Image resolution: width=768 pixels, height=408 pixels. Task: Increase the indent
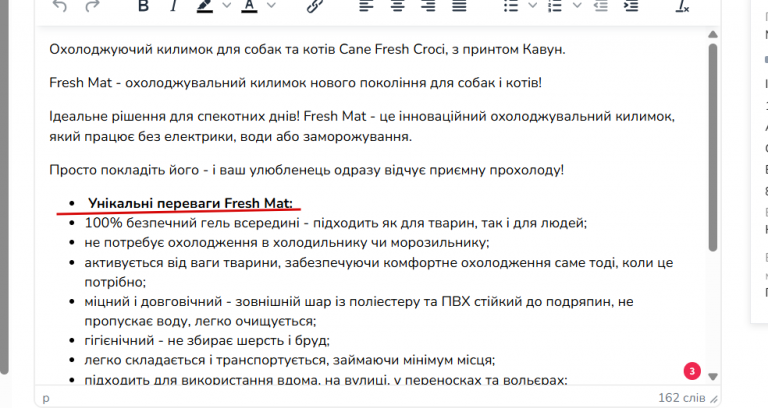(x=631, y=5)
